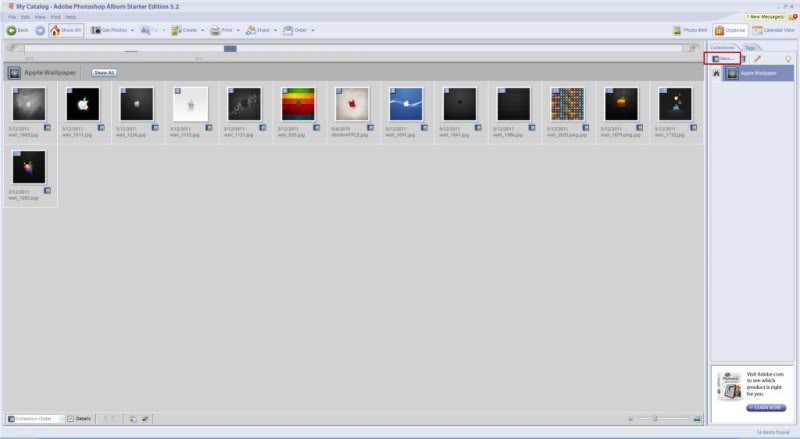Select Apple Wallpaper collection in side panel
The width and height of the screenshot is (800, 439).
pyautogui.click(x=758, y=74)
